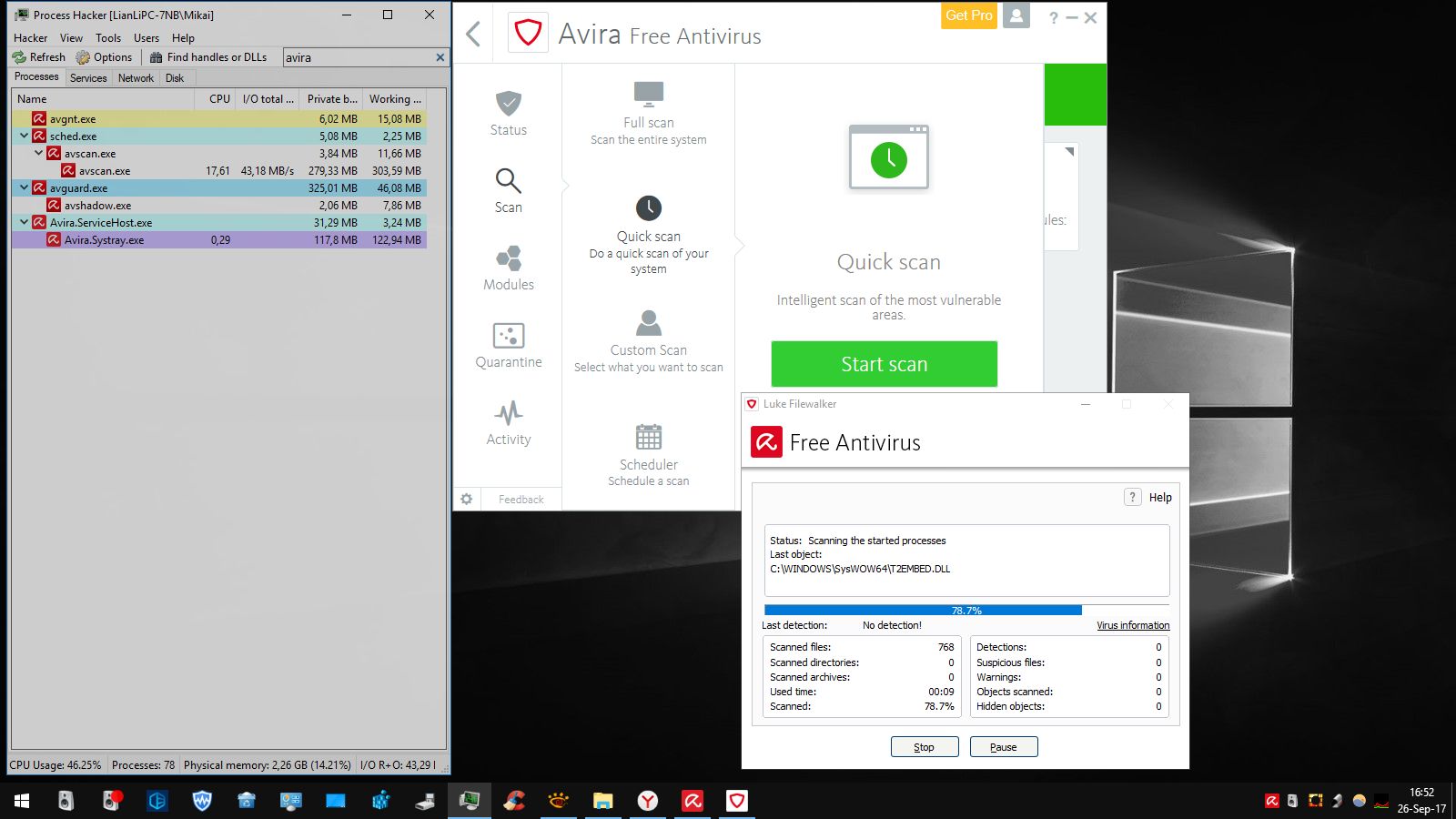This screenshot has height=819, width=1456.
Task: Open Process Hacker Options
Action: tap(105, 57)
